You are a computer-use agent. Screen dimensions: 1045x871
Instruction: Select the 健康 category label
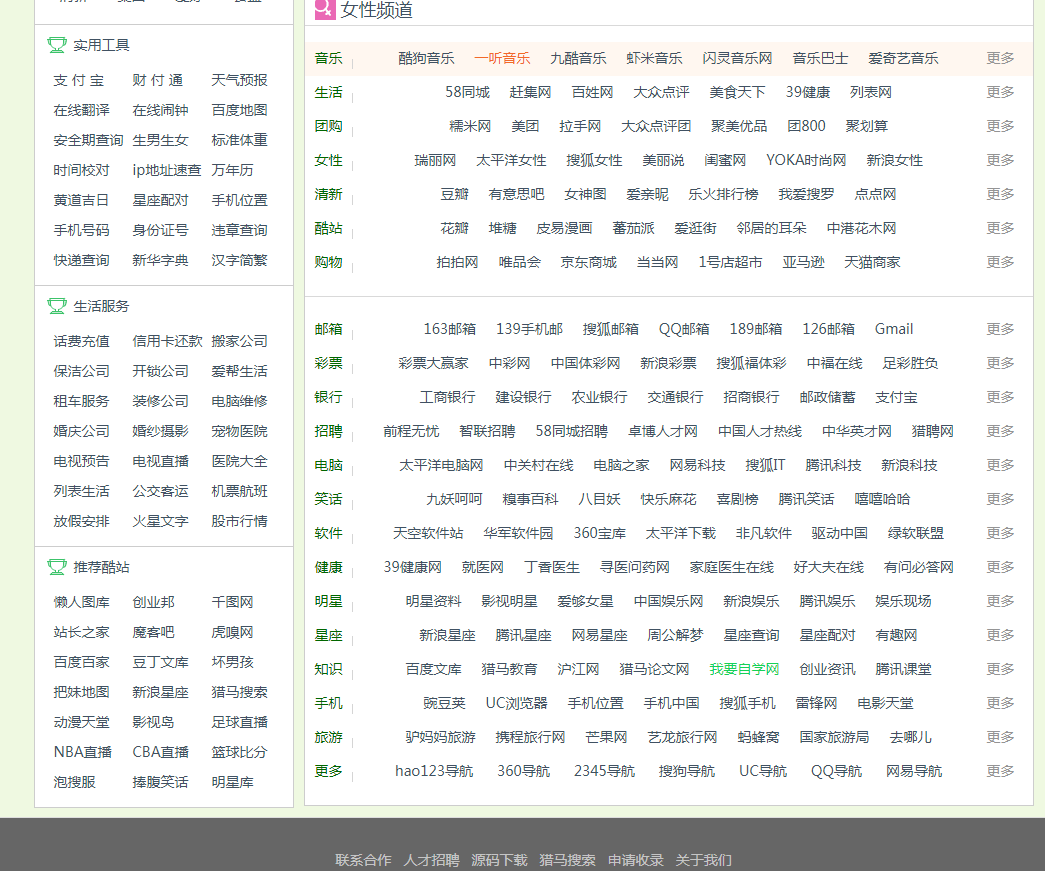coord(329,567)
